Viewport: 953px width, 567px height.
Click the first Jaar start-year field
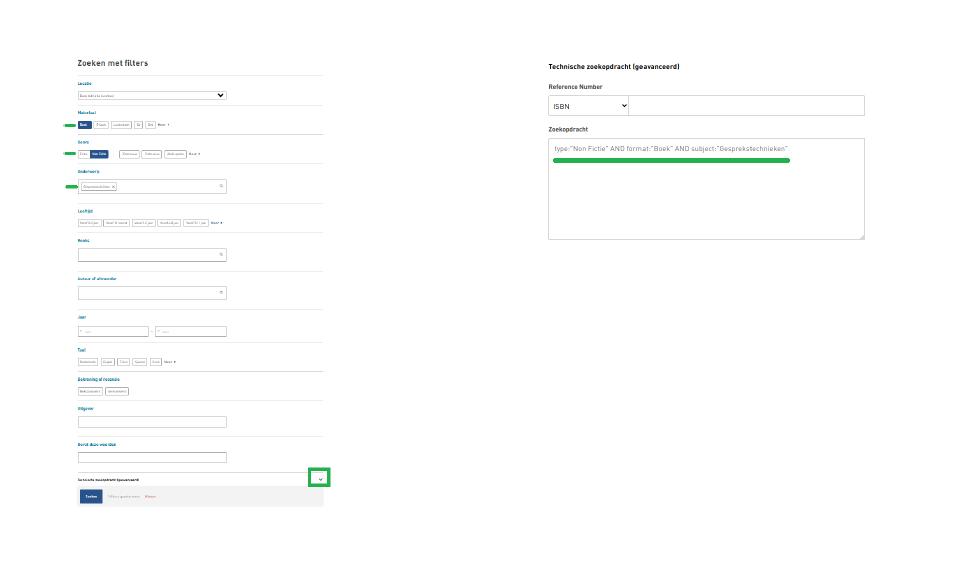click(113, 332)
